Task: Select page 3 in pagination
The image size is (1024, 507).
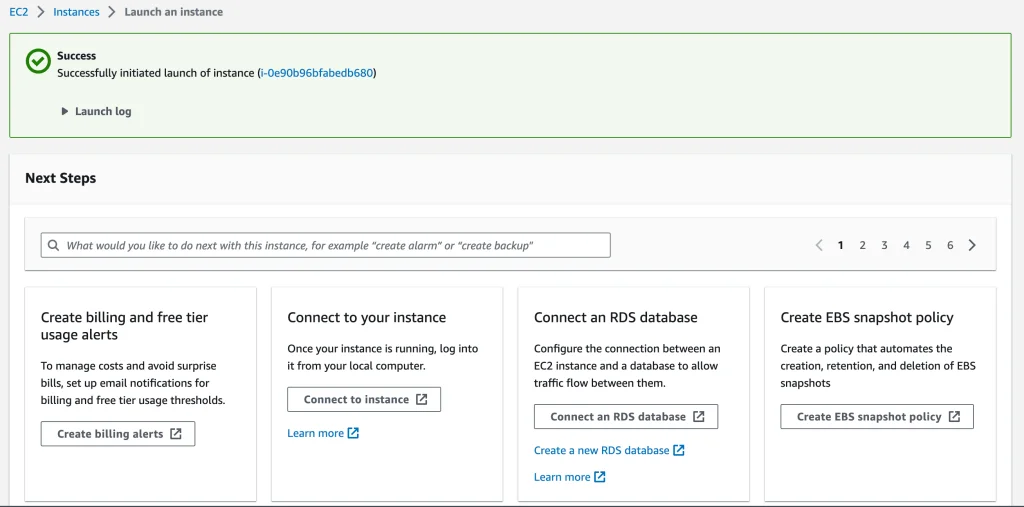Action: click(x=884, y=245)
